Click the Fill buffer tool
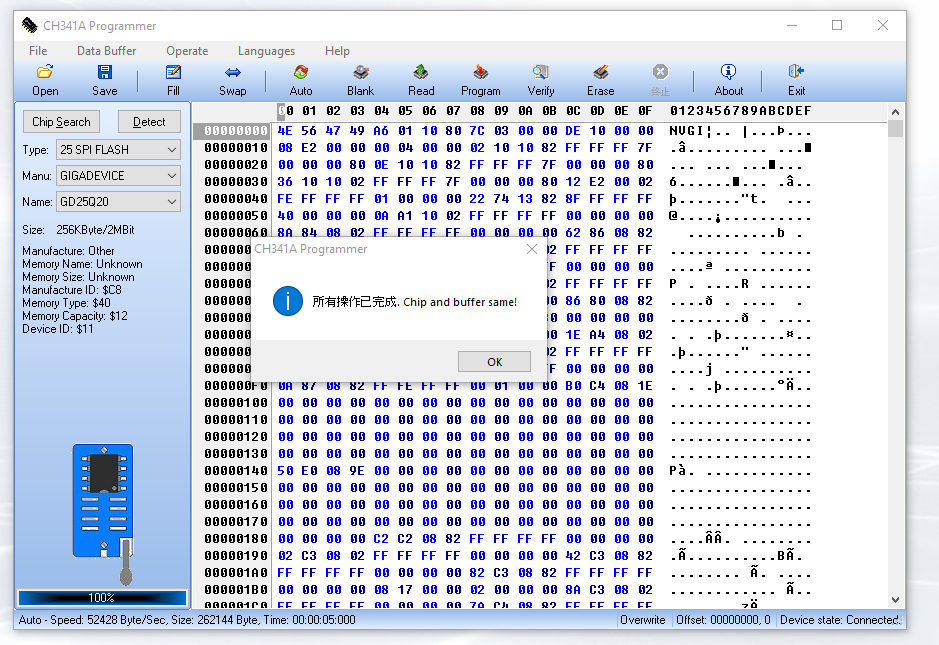Image resolution: width=939 pixels, height=645 pixels. tap(173, 80)
